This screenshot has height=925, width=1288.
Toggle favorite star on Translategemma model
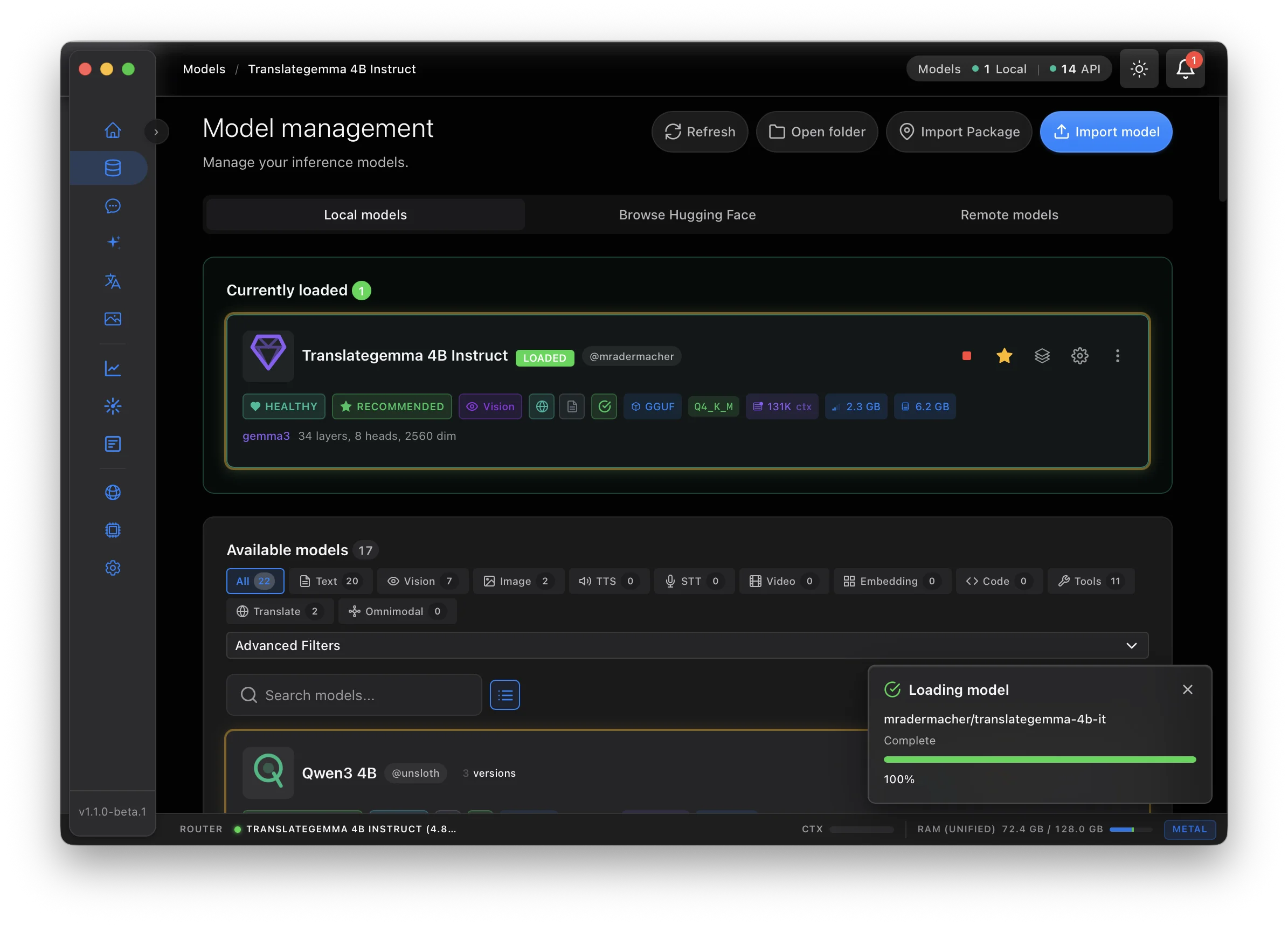(x=1004, y=356)
